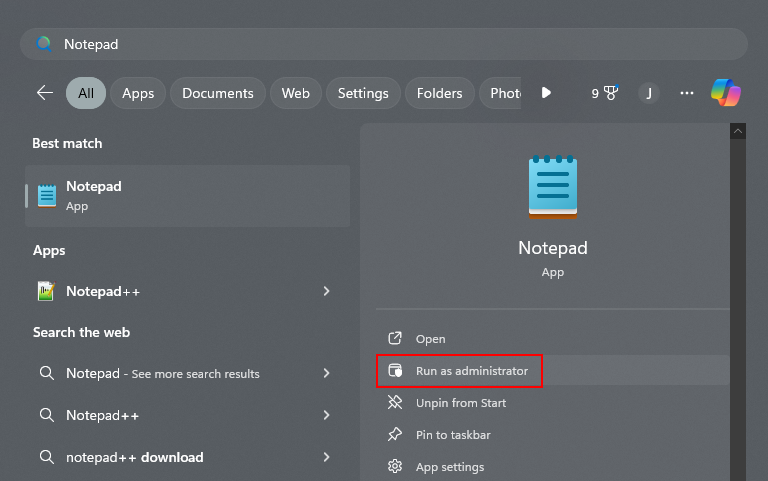Image resolution: width=768 pixels, height=481 pixels.
Task: Switch to the Folders filter tab
Action: tap(439, 93)
